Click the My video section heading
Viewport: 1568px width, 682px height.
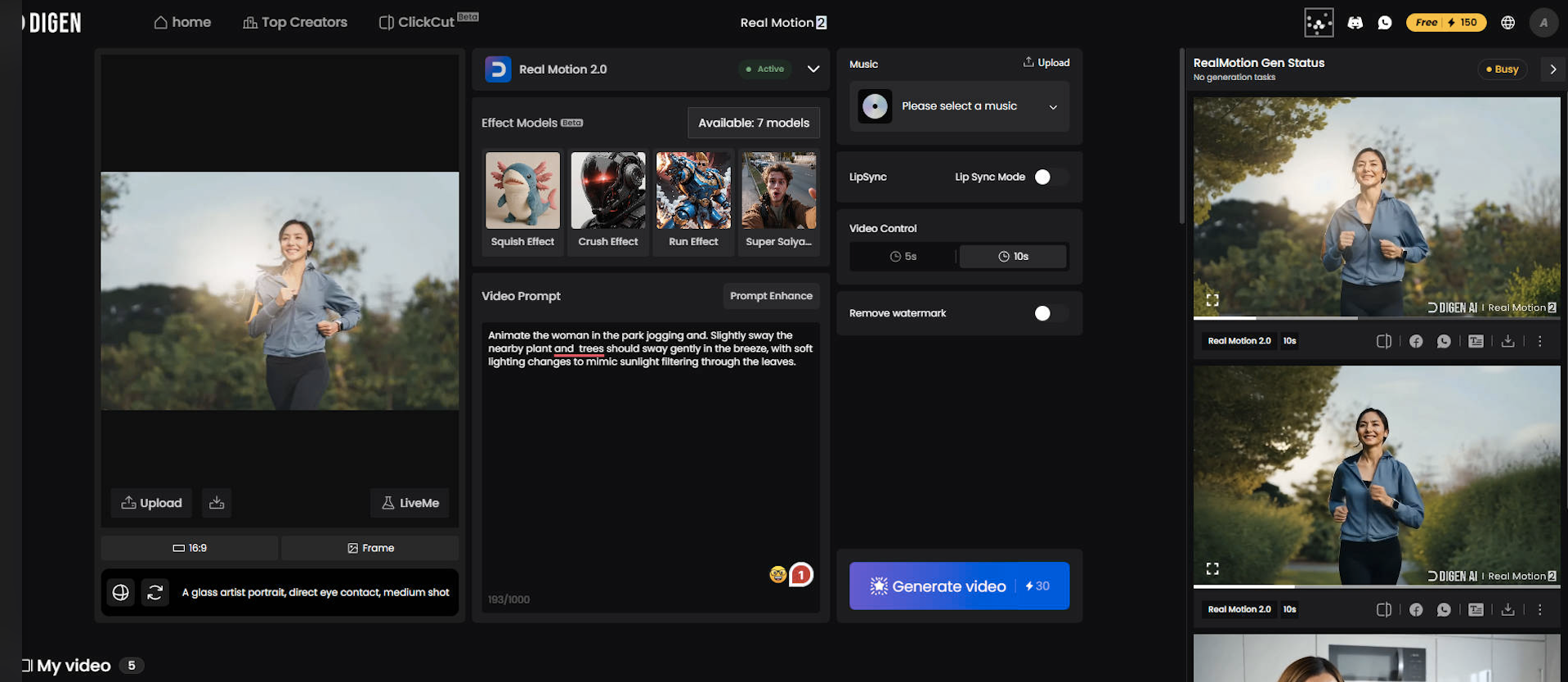[74, 666]
